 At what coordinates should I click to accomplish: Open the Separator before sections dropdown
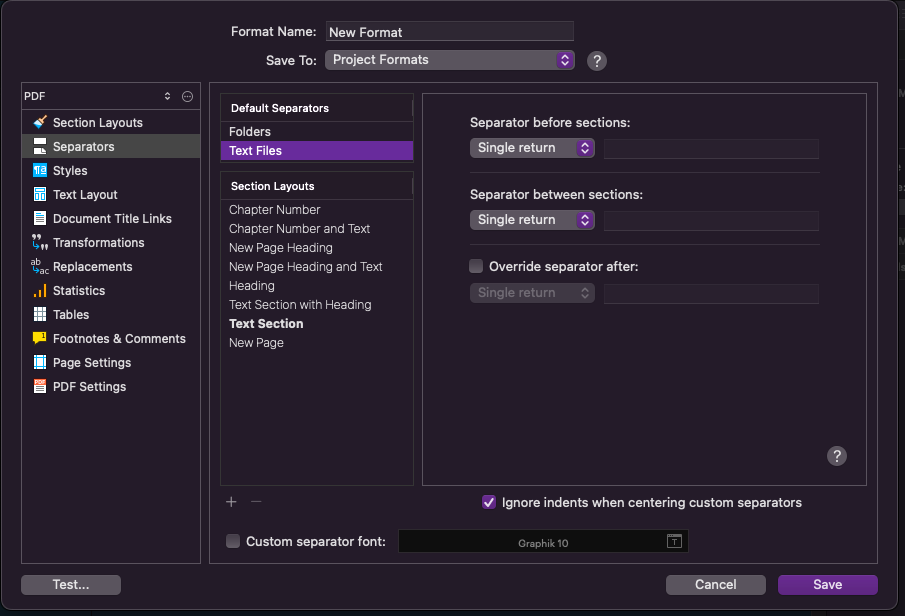click(532, 148)
